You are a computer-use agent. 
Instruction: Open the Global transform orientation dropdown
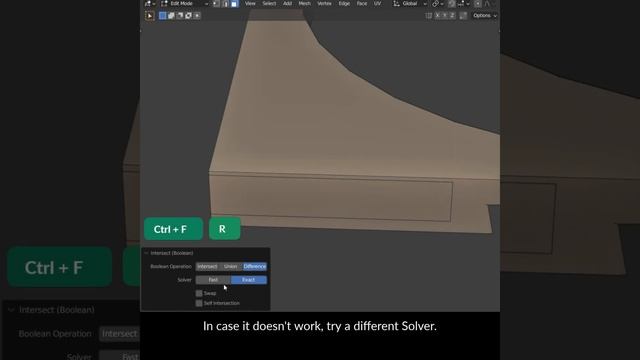[x=410, y=4]
